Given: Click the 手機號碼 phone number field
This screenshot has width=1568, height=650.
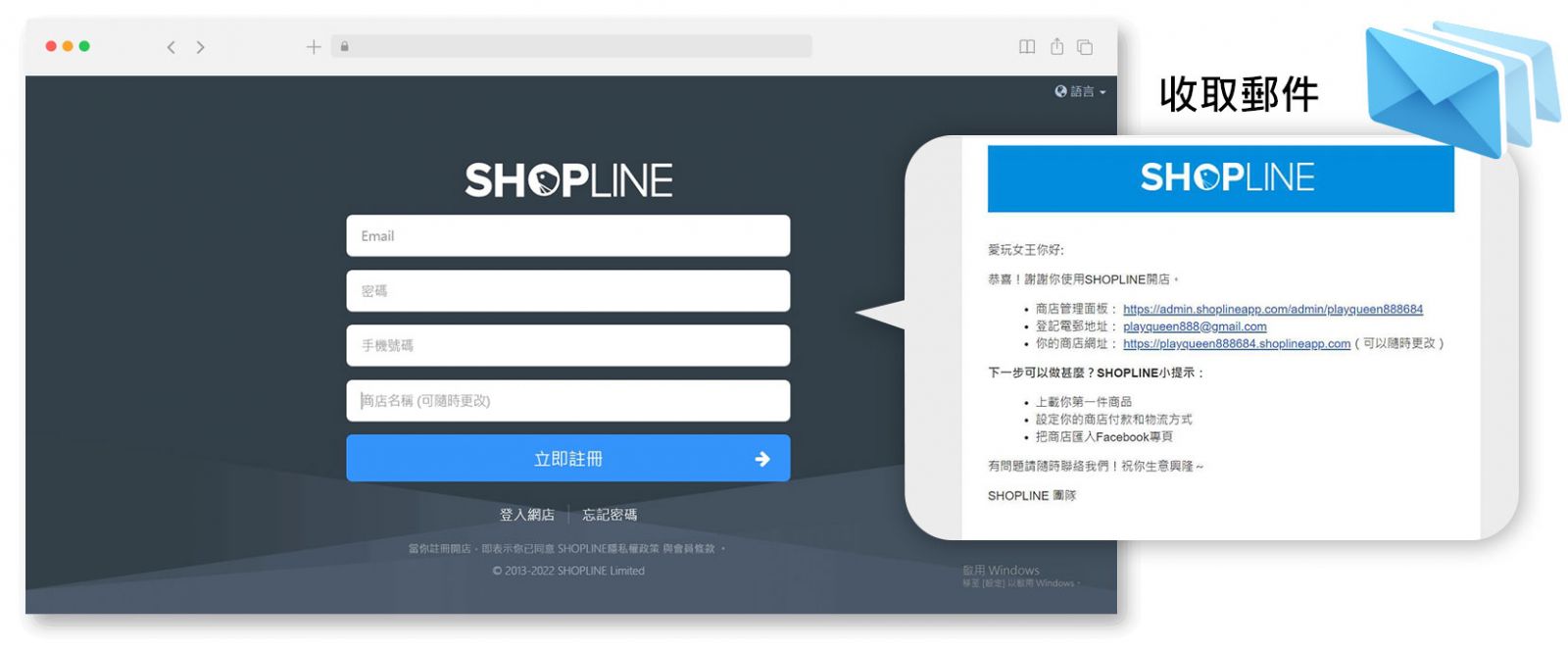Looking at the screenshot, I should [x=568, y=346].
